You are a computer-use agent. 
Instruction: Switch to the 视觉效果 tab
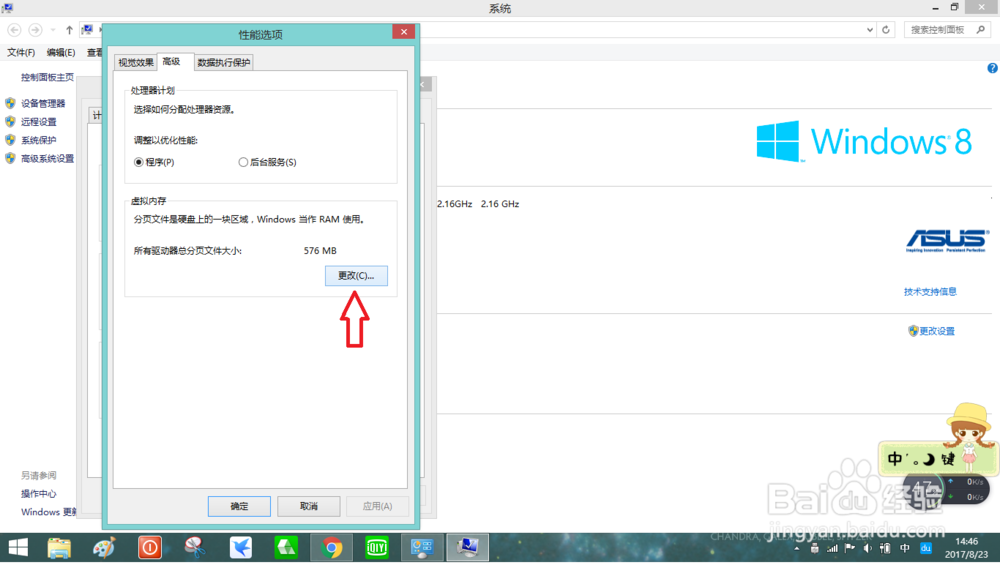[x=135, y=62]
